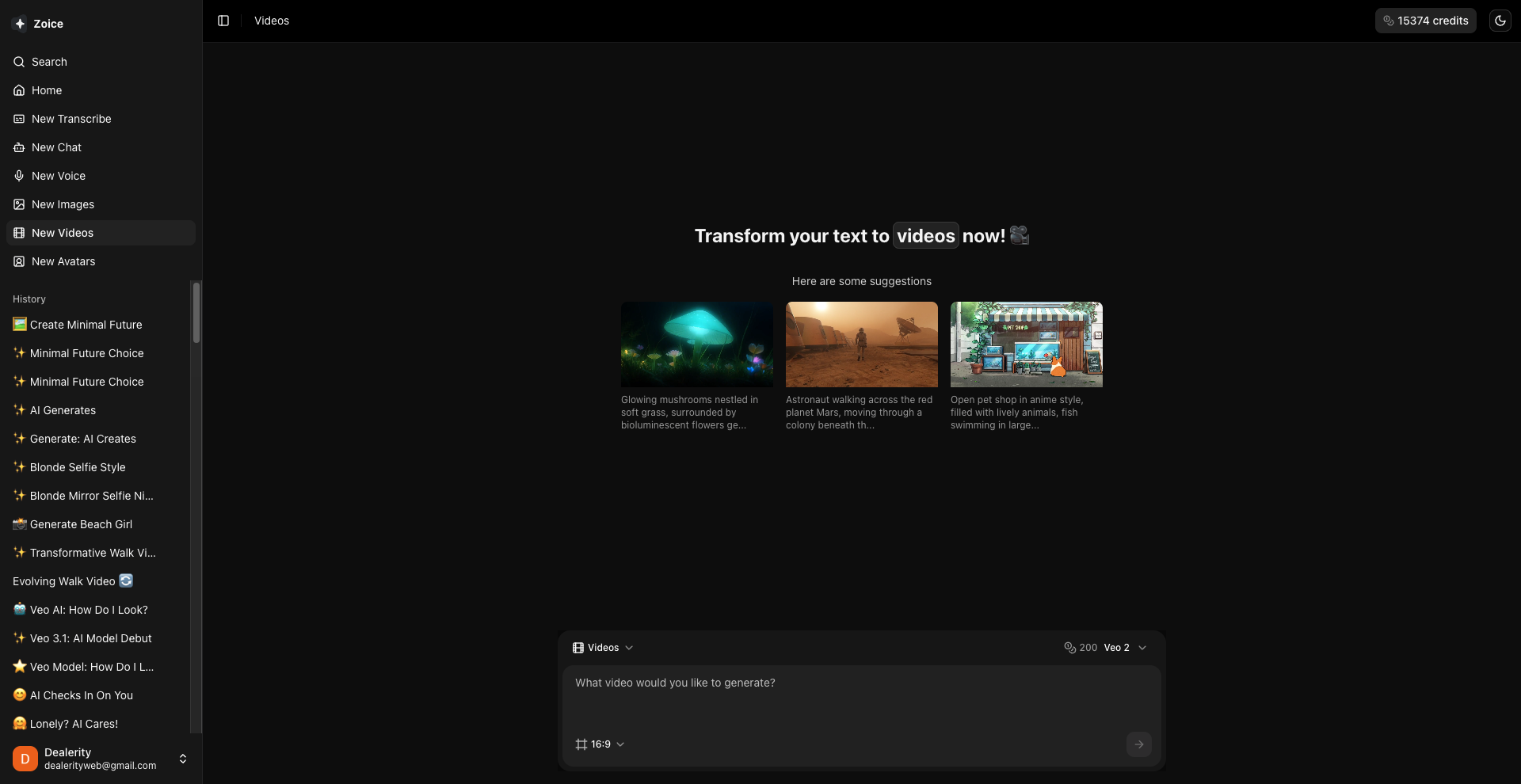Viewport: 1521px width, 784px height.
Task: Select the New Images tool in the sidebar
Action: 62,204
